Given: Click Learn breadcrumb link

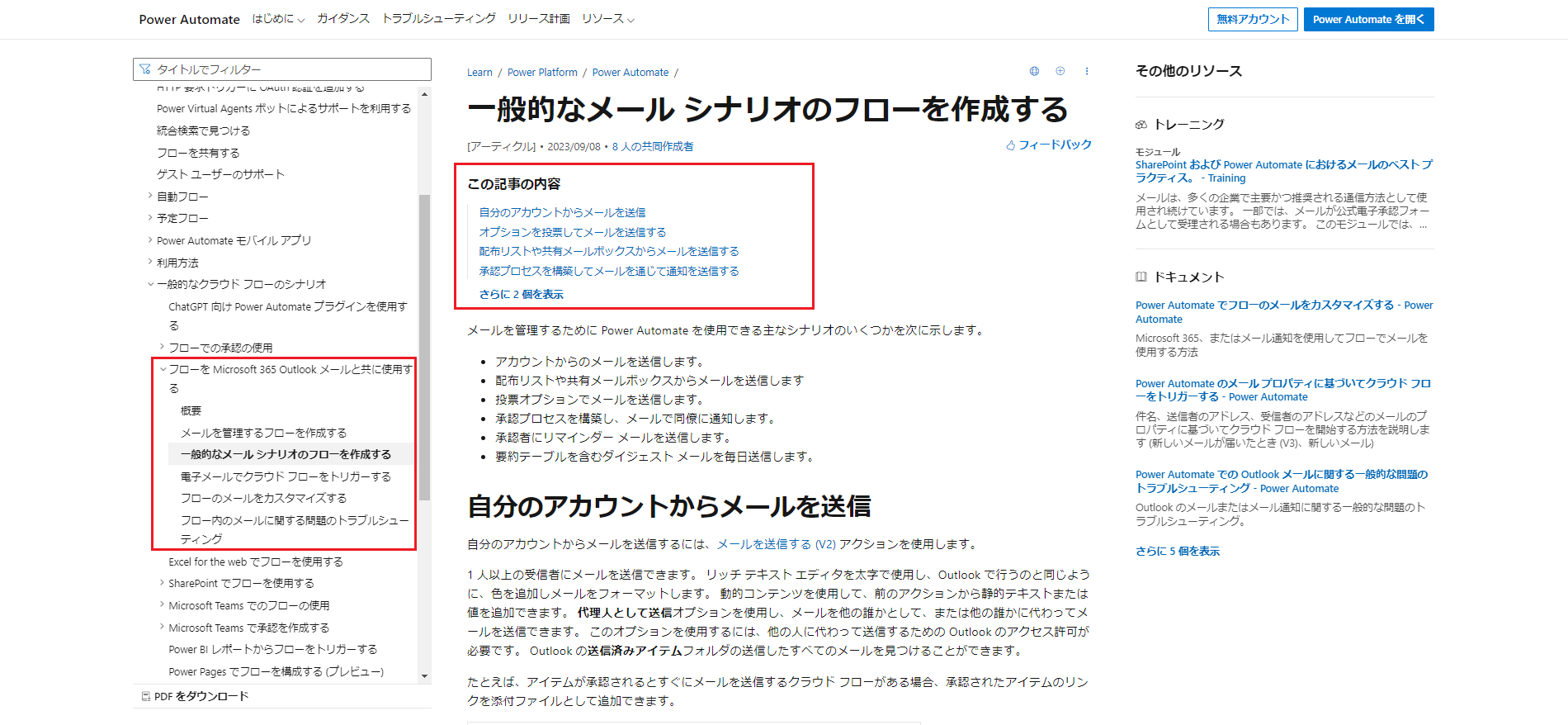Looking at the screenshot, I should tap(479, 73).
